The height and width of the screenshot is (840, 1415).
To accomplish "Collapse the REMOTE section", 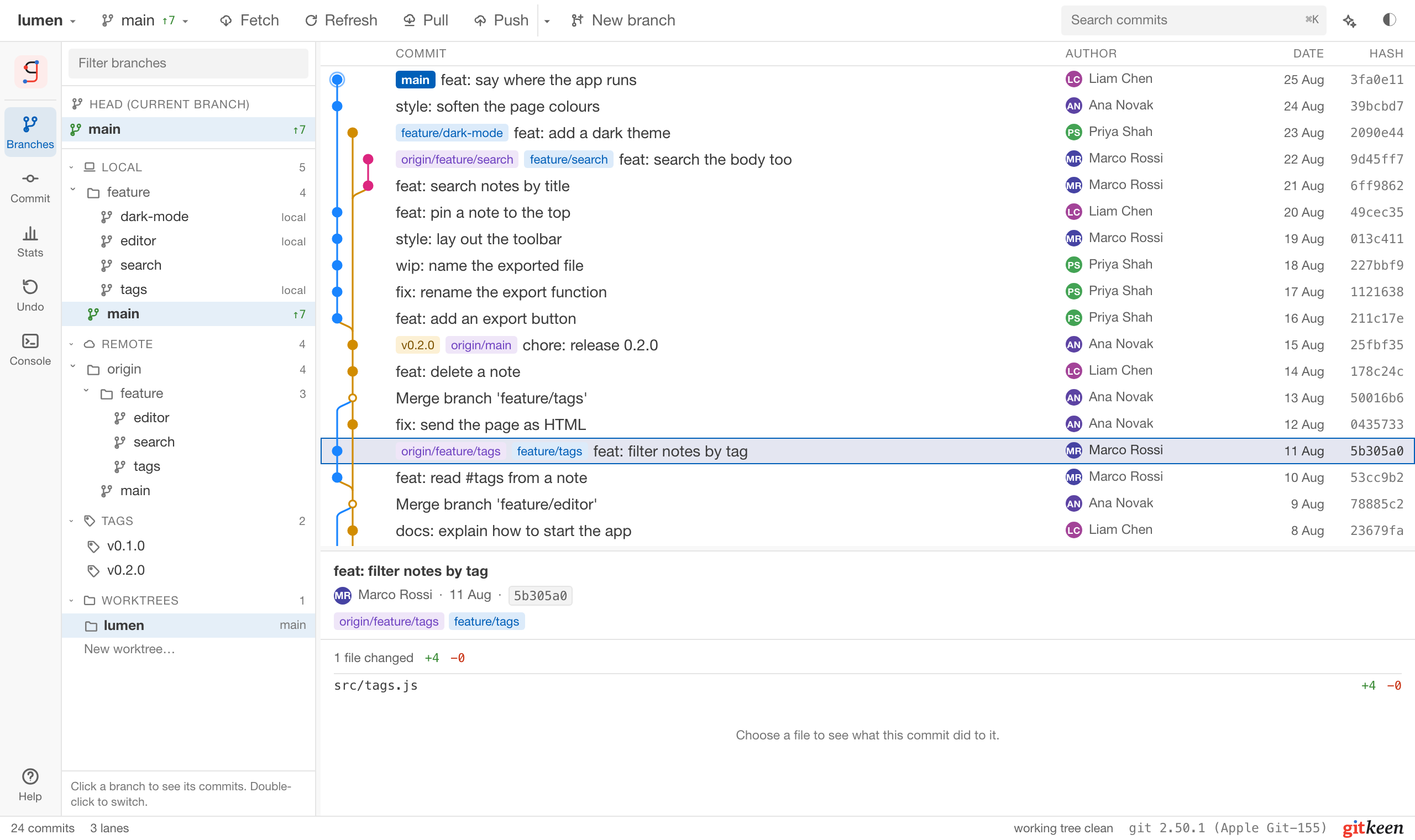I will point(71,344).
